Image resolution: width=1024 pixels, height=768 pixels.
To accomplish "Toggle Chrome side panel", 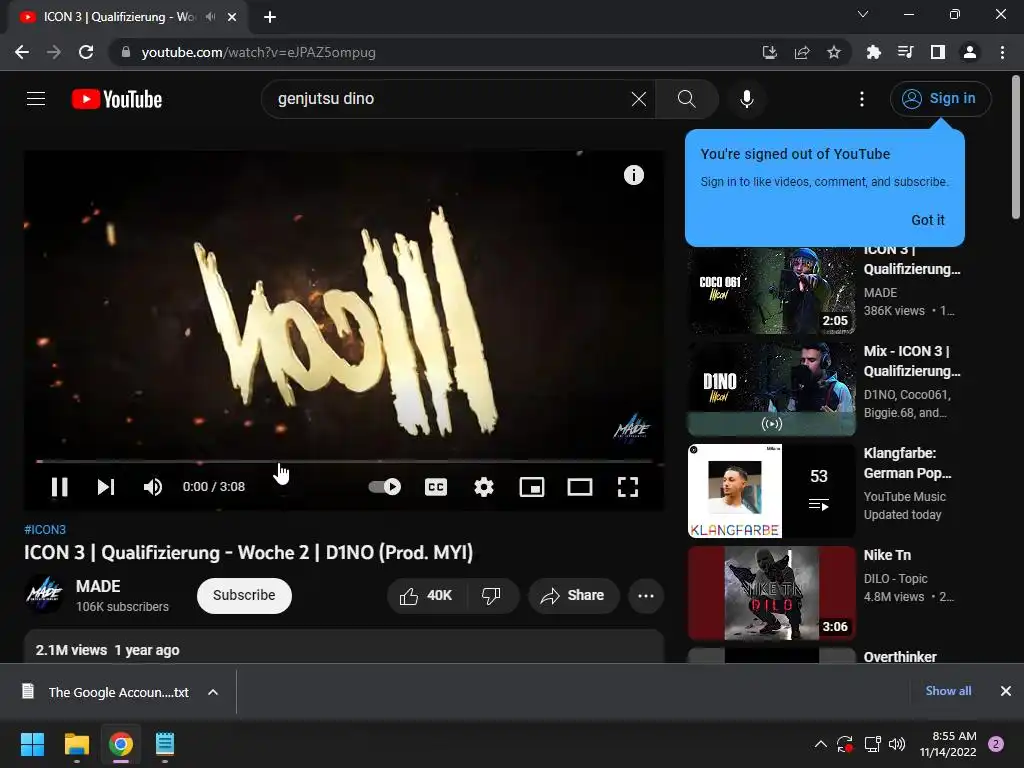I will click(938, 52).
